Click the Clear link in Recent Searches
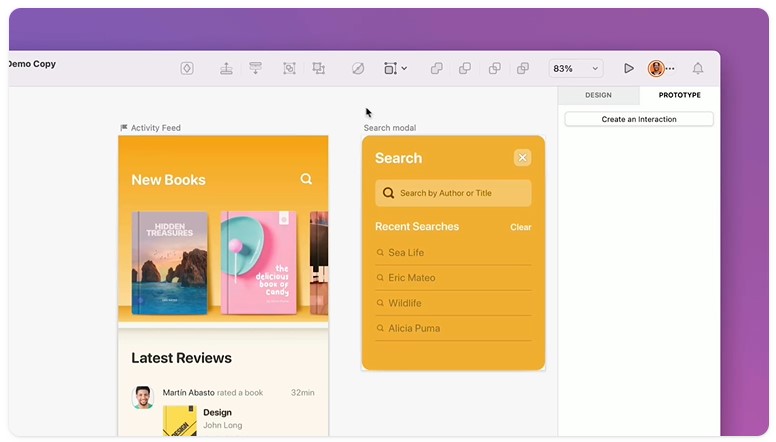 point(521,227)
